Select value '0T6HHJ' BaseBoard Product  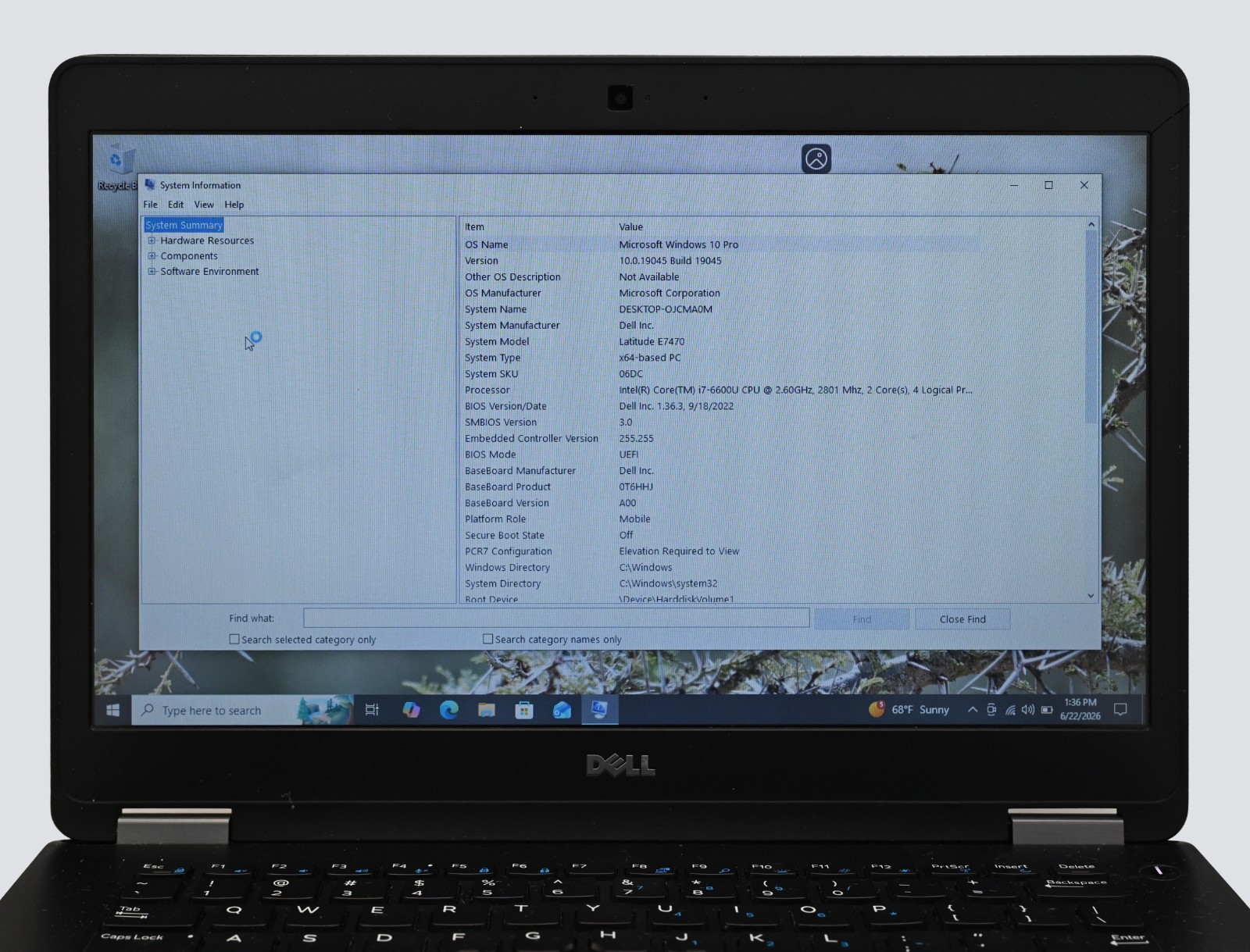(636, 487)
